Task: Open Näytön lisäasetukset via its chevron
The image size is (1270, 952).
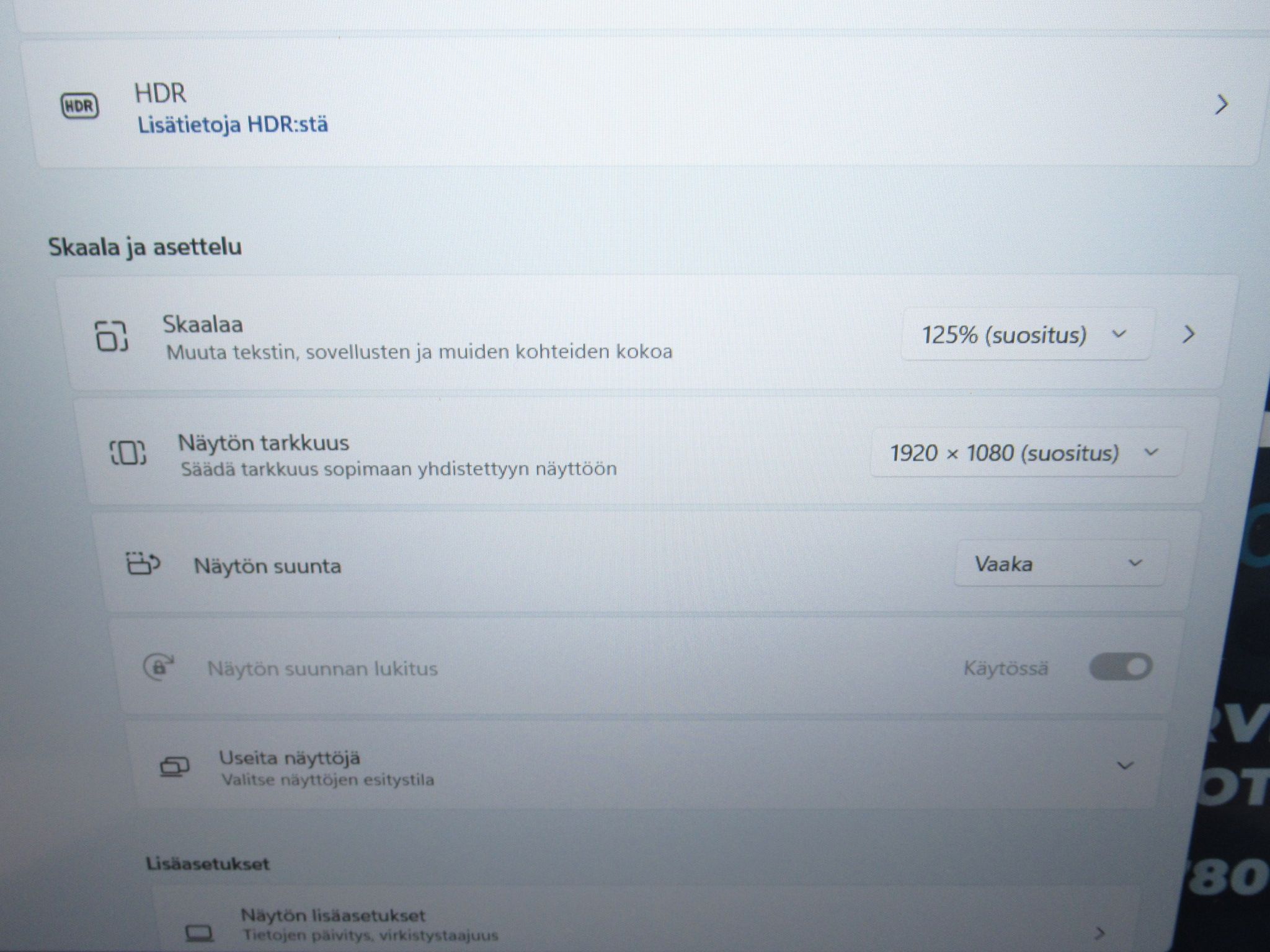Action: pyautogui.click(x=1100, y=932)
